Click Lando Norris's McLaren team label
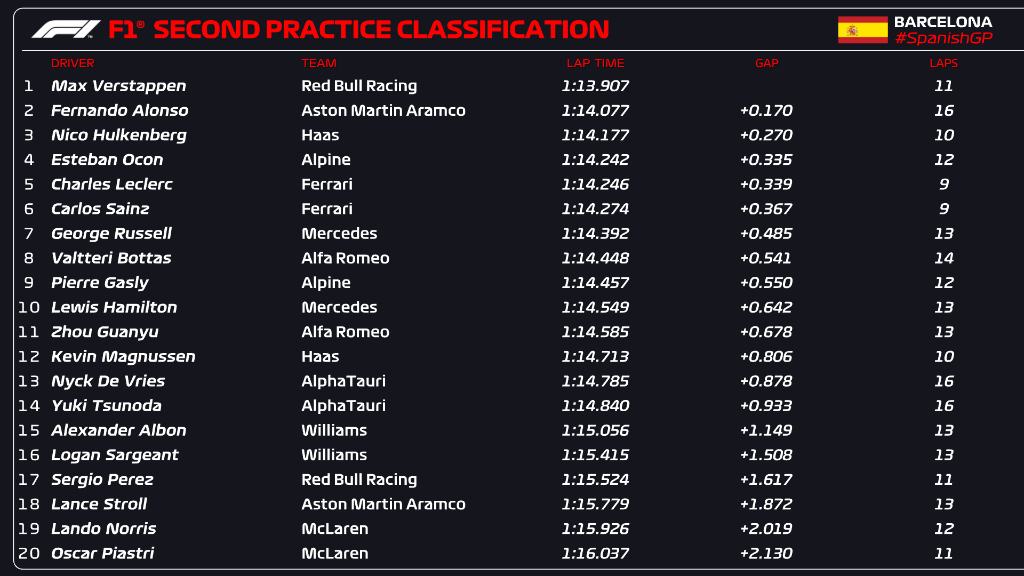The width and height of the screenshot is (1024, 576). [x=334, y=529]
